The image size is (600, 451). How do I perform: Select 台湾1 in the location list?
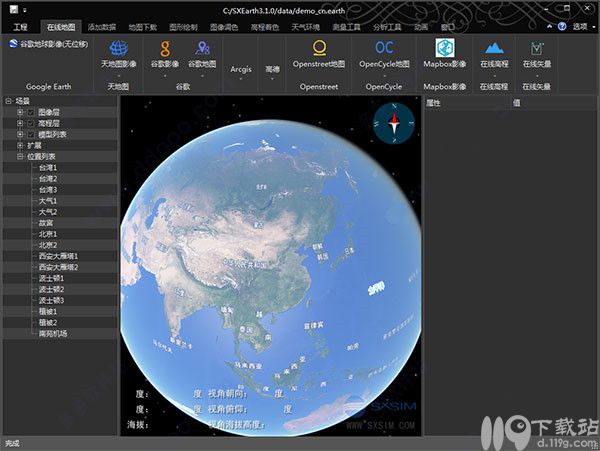tap(48, 168)
